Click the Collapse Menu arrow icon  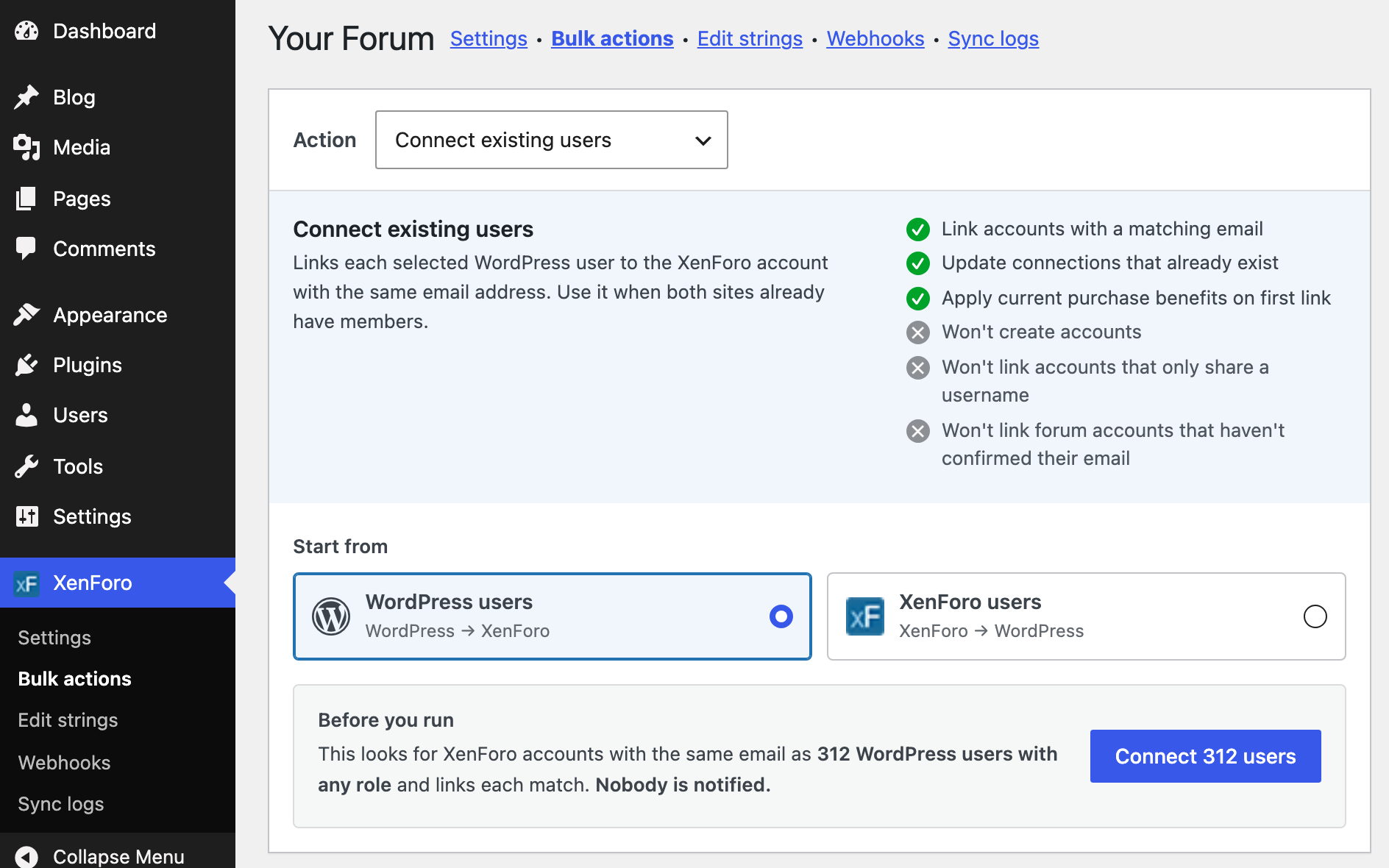[26, 857]
